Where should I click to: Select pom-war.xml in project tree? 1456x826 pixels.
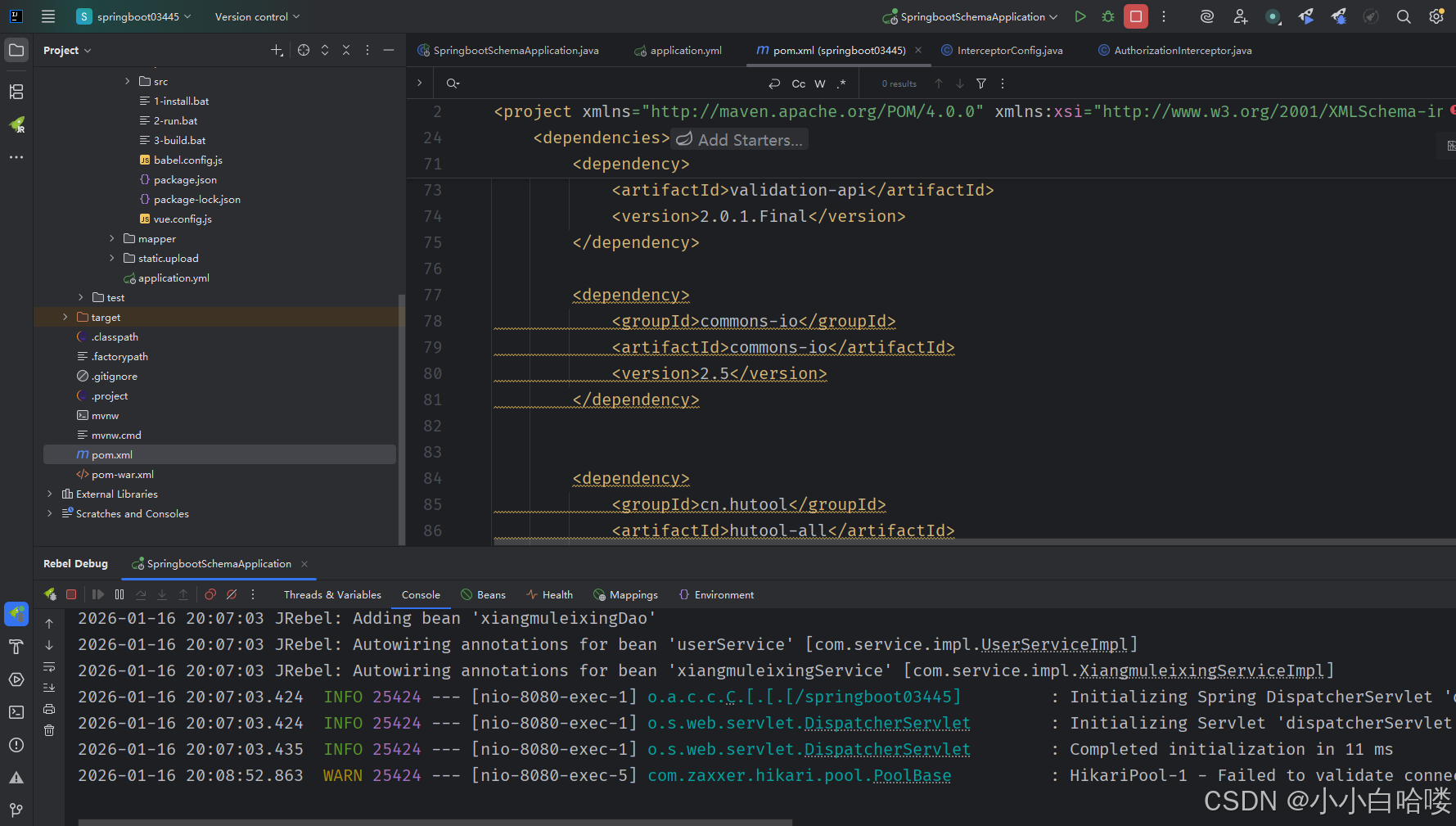[122, 474]
